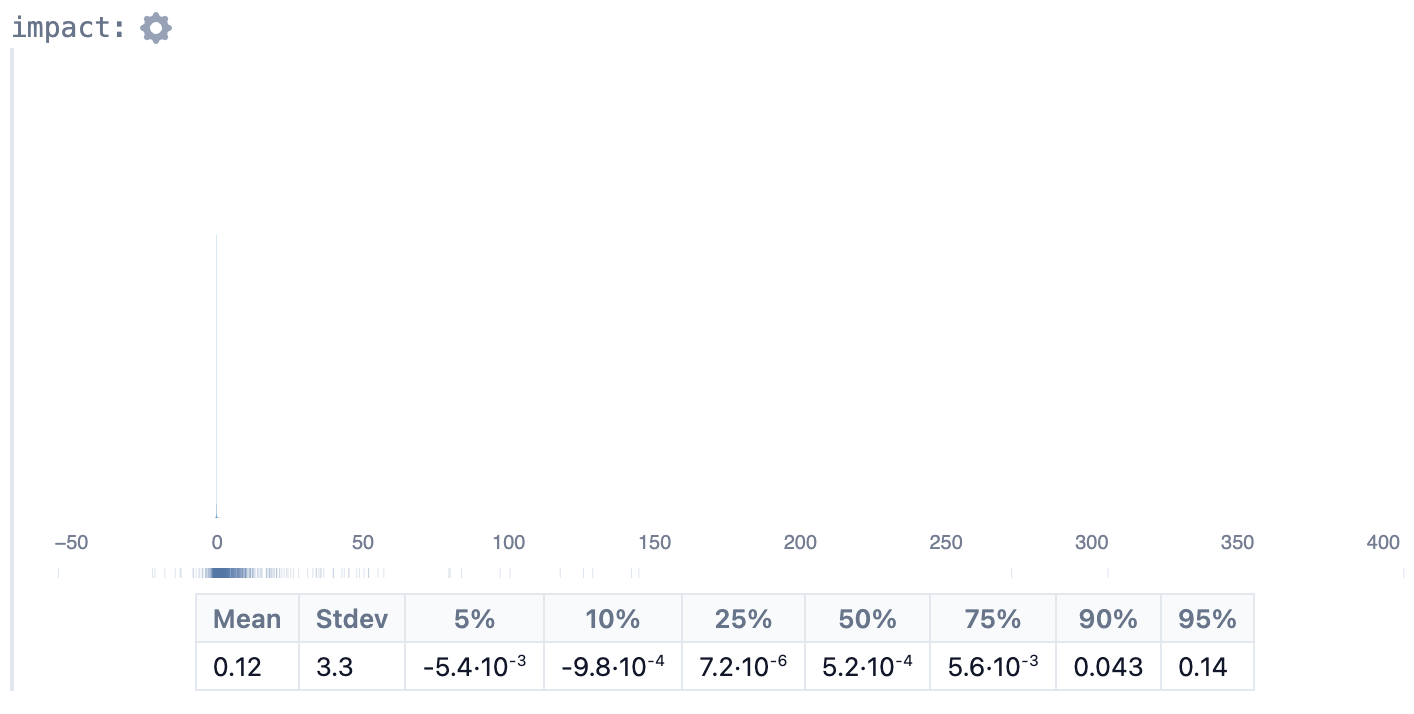Select the Stdev column header

click(x=352, y=619)
